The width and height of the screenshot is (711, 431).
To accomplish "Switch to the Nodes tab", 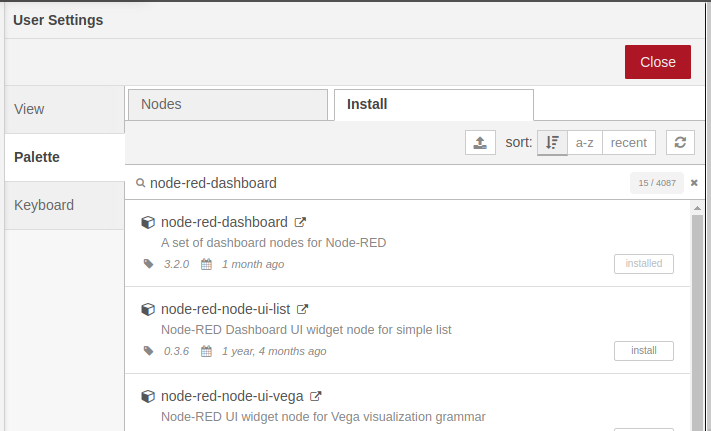I will click(227, 104).
